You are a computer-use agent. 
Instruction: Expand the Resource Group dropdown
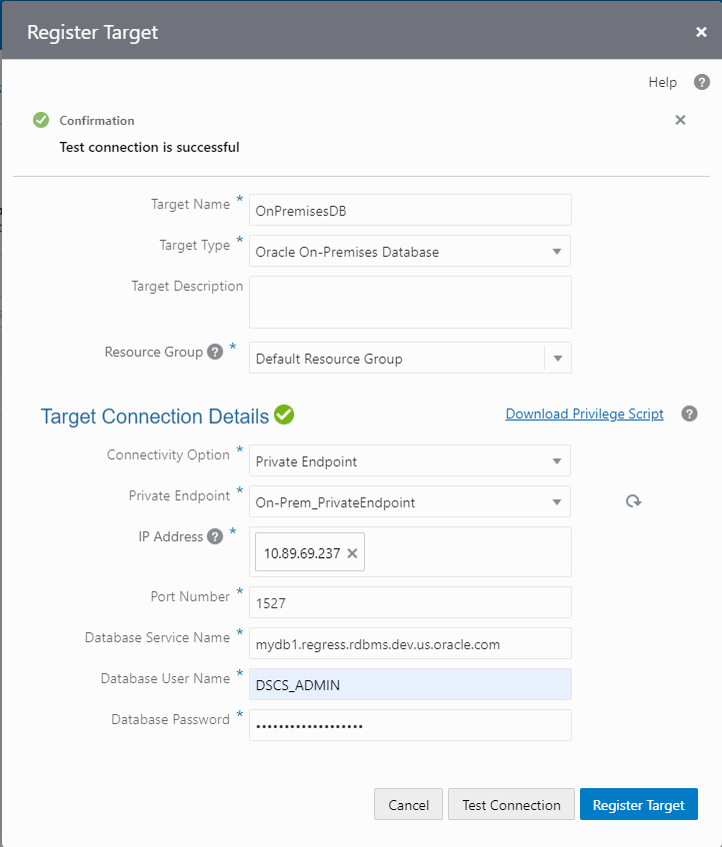coord(557,358)
